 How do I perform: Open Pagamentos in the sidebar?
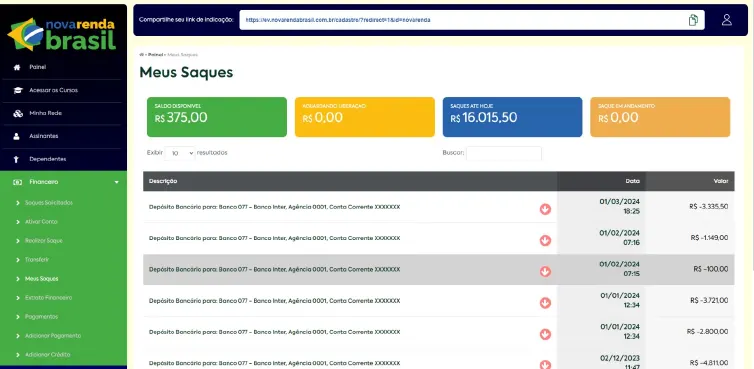point(41,317)
